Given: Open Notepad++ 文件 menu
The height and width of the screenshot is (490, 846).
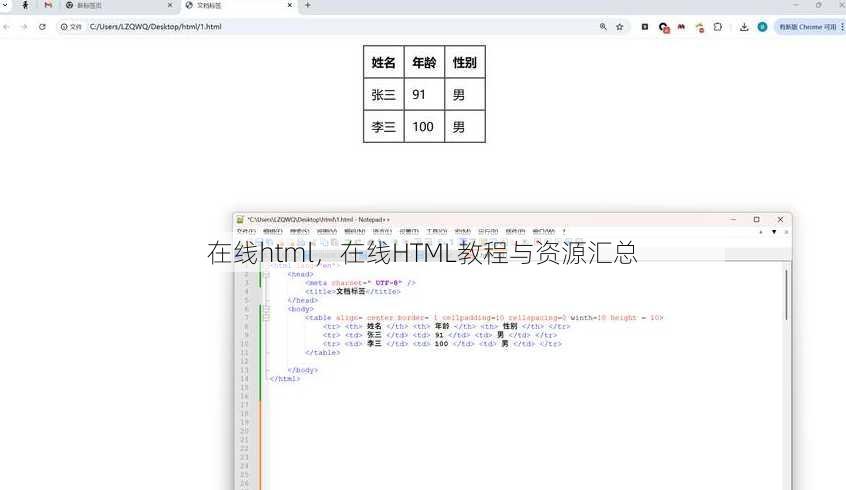Looking at the screenshot, I should point(245,232).
